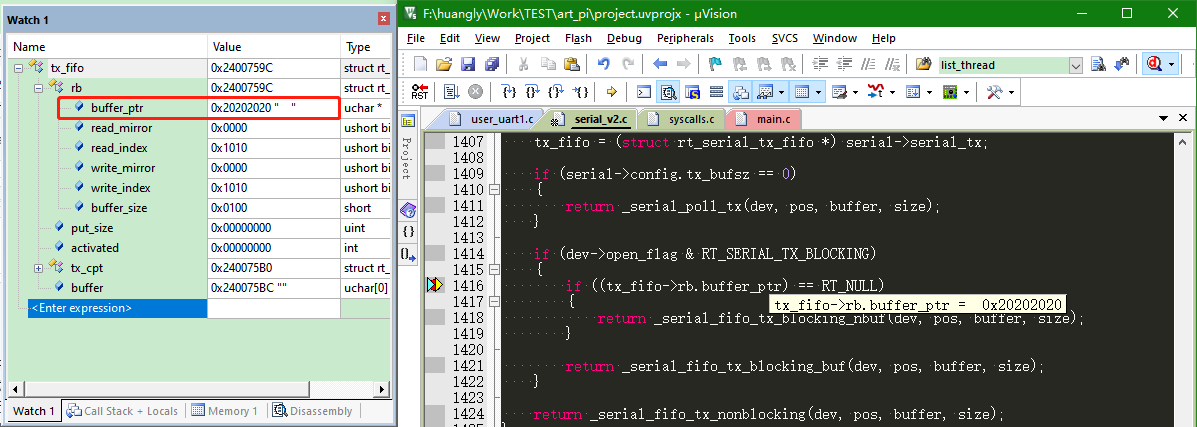Open the list_thread search combo dropdown

pyautogui.click(x=1076, y=65)
